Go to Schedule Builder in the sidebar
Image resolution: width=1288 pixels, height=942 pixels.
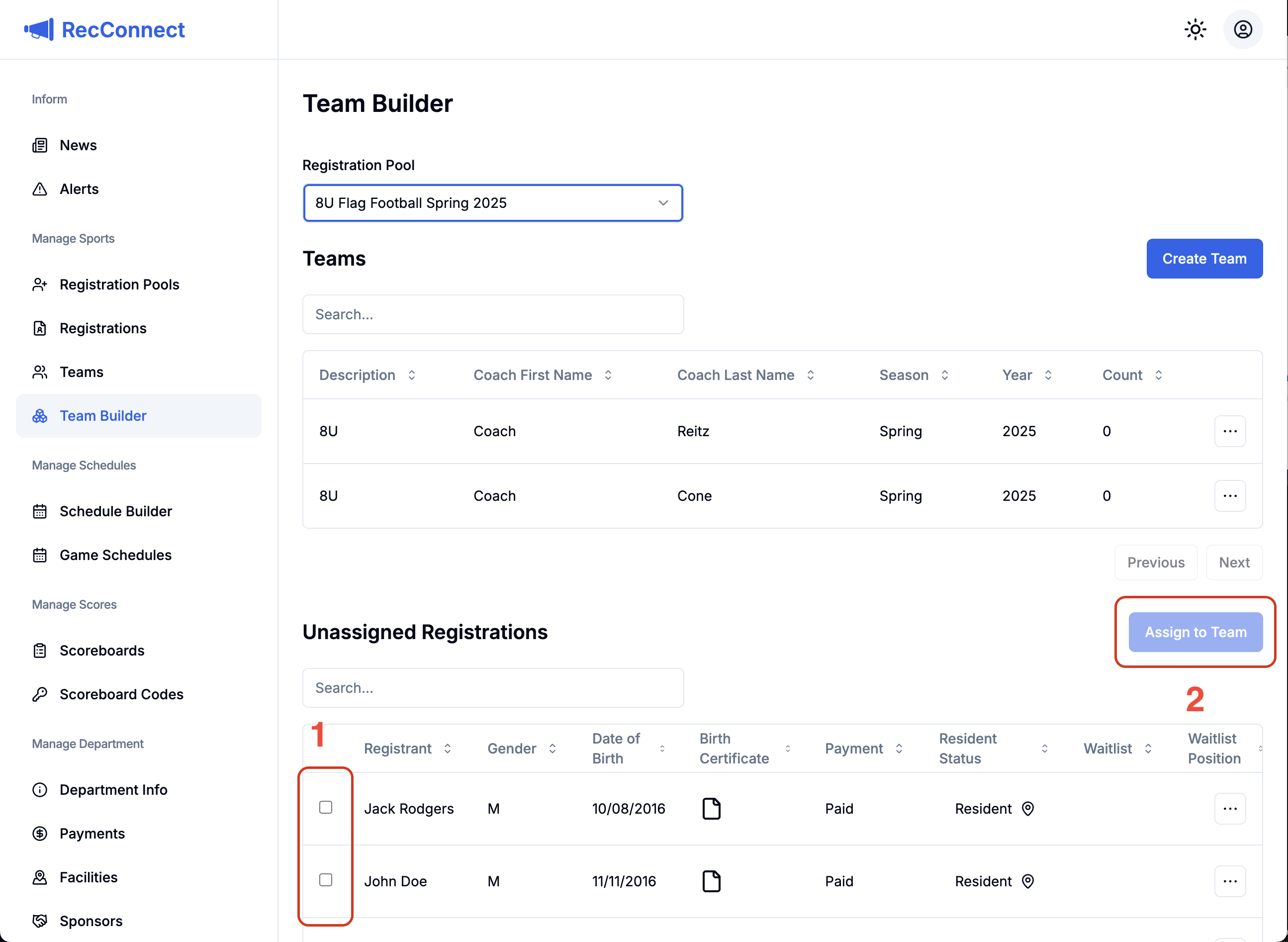[x=115, y=511]
